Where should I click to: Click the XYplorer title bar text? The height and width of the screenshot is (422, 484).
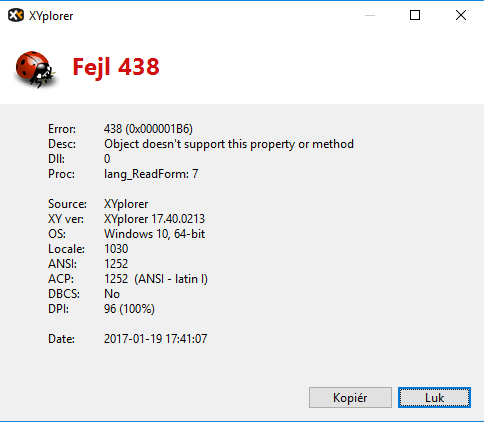pyautogui.click(x=51, y=16)
